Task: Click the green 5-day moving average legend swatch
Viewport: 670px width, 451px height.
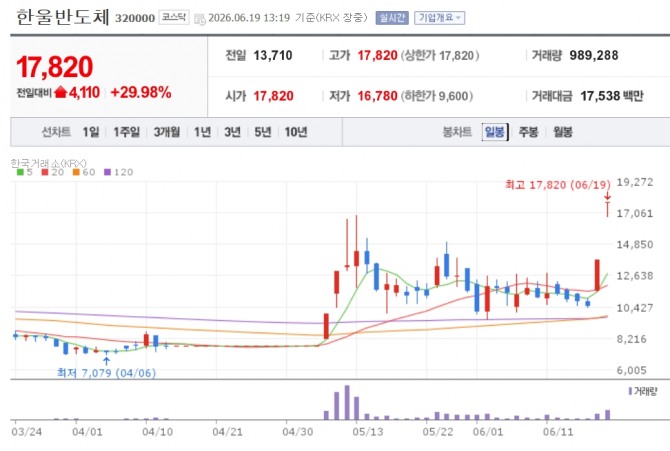Action: [20, 172]
